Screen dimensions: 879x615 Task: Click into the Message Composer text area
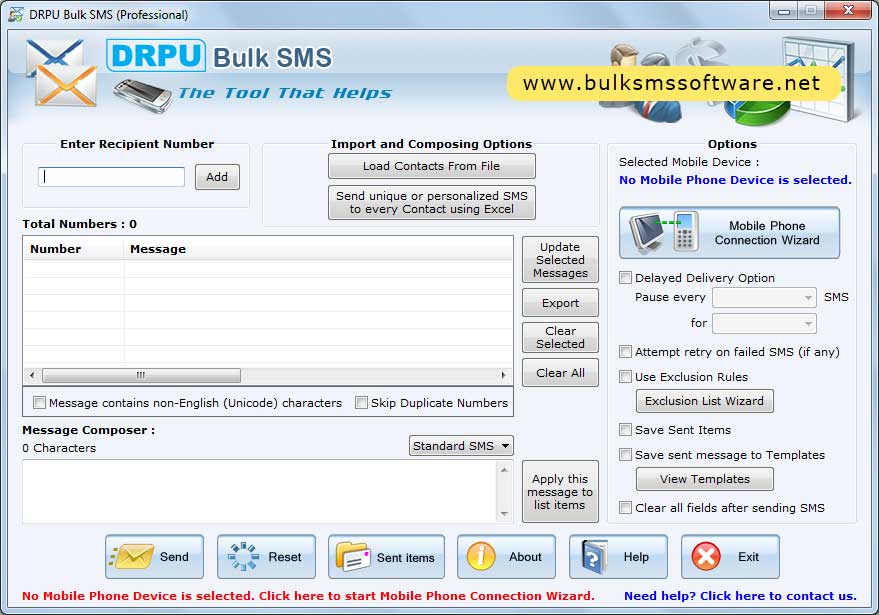point(260,492)
